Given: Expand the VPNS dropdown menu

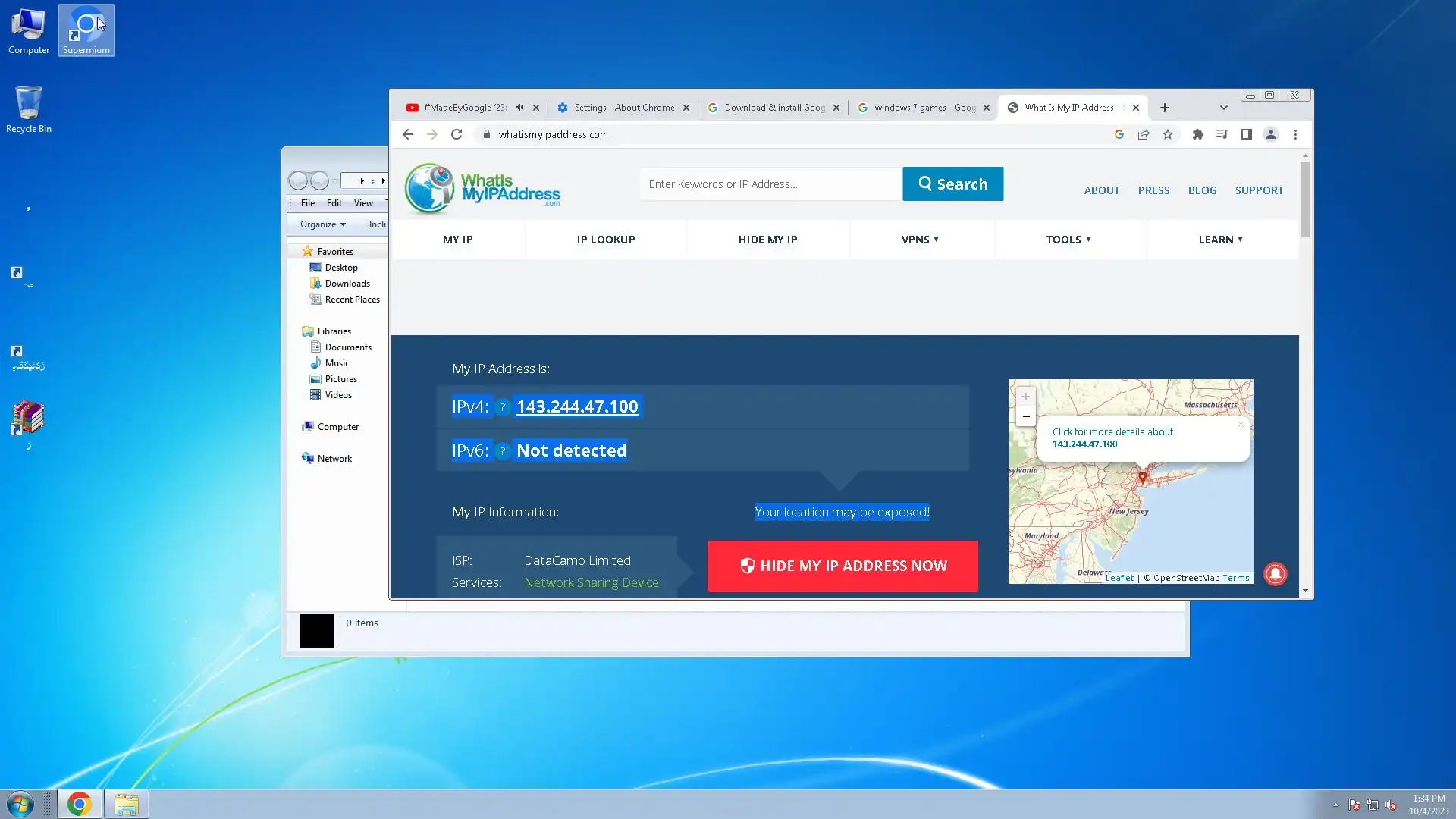Looking at the screenshot, I should 920,240.
